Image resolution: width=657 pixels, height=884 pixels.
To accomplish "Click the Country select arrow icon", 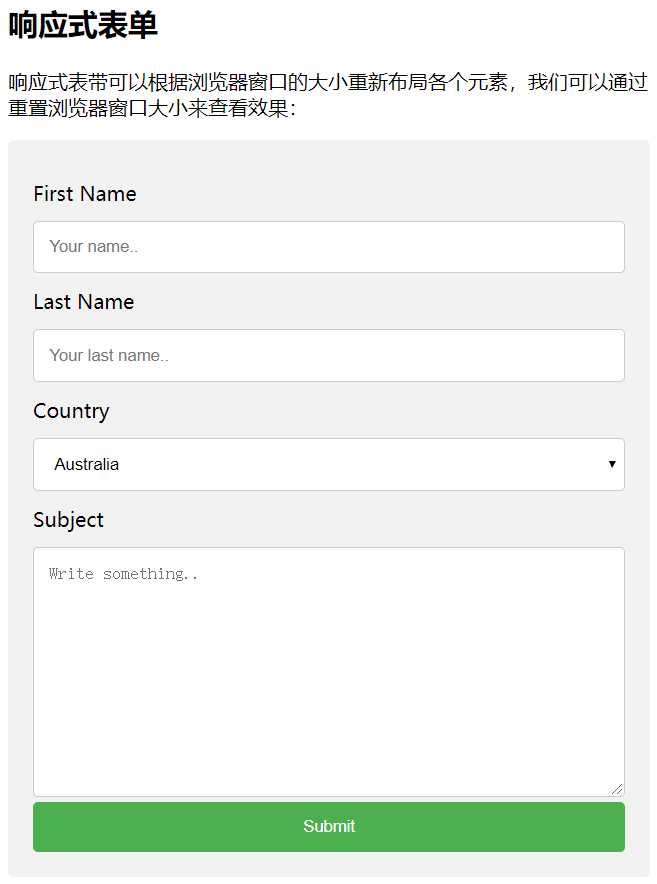I will [612, 464].
